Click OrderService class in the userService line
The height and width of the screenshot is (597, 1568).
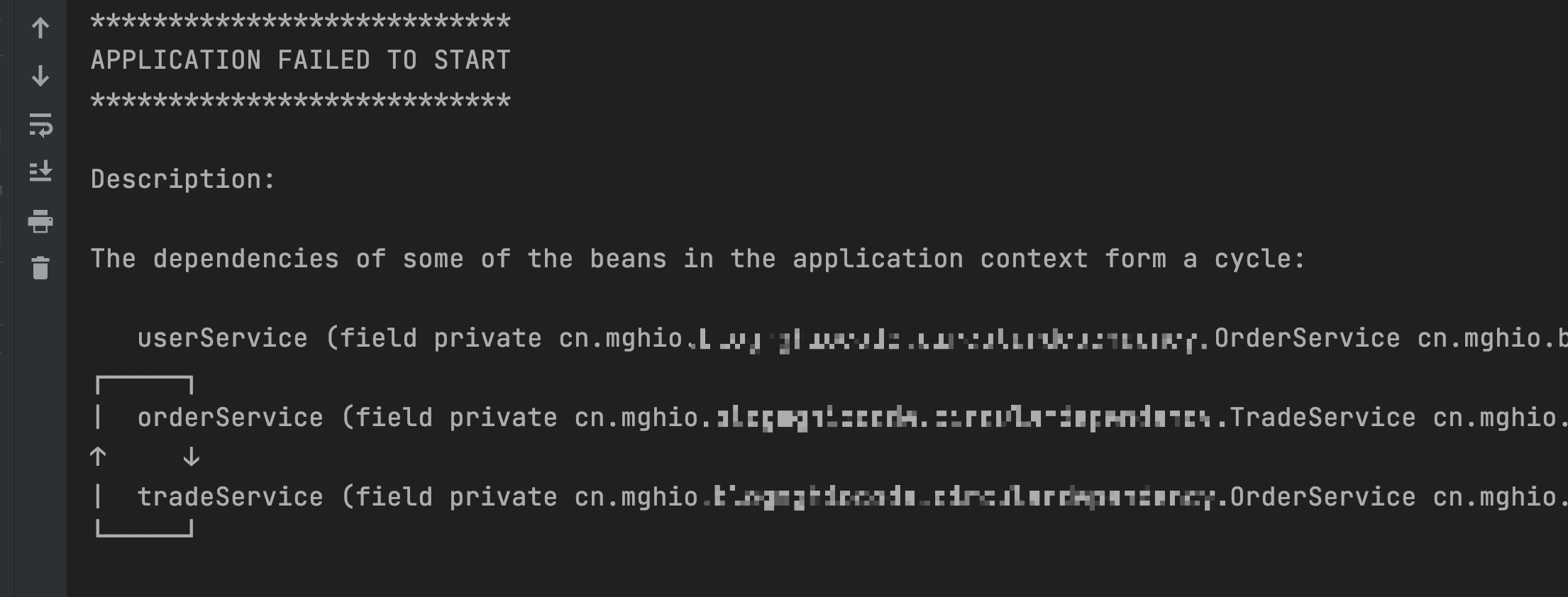[1308, 338]
